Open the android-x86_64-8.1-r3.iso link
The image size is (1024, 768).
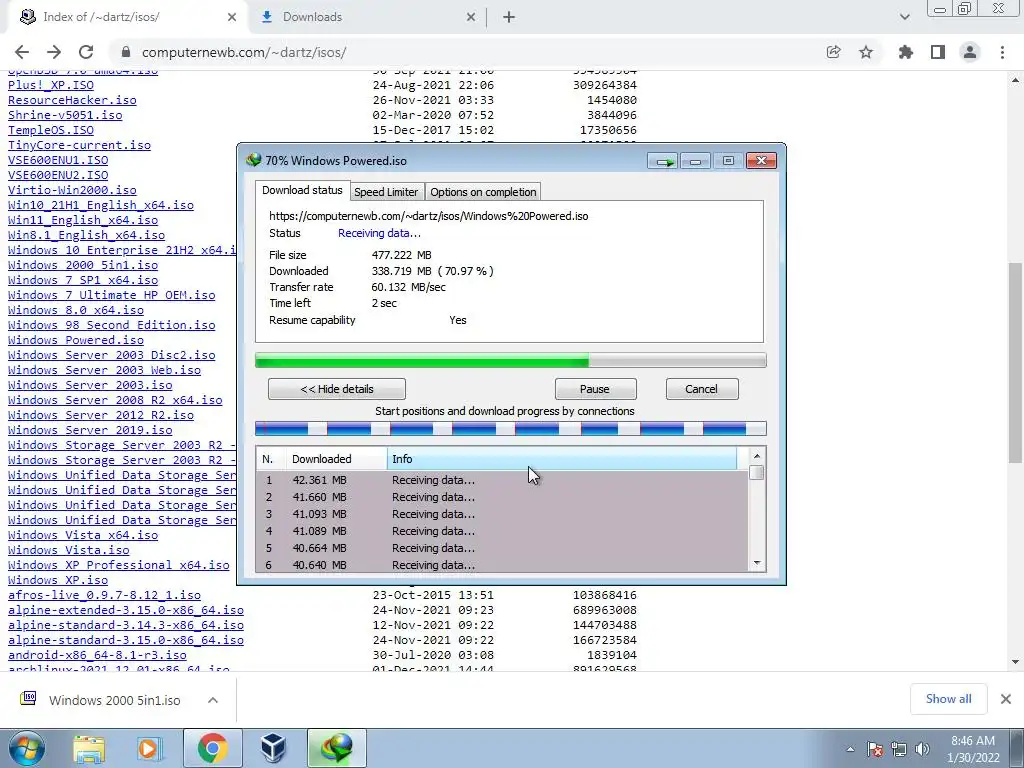point(97,655)
